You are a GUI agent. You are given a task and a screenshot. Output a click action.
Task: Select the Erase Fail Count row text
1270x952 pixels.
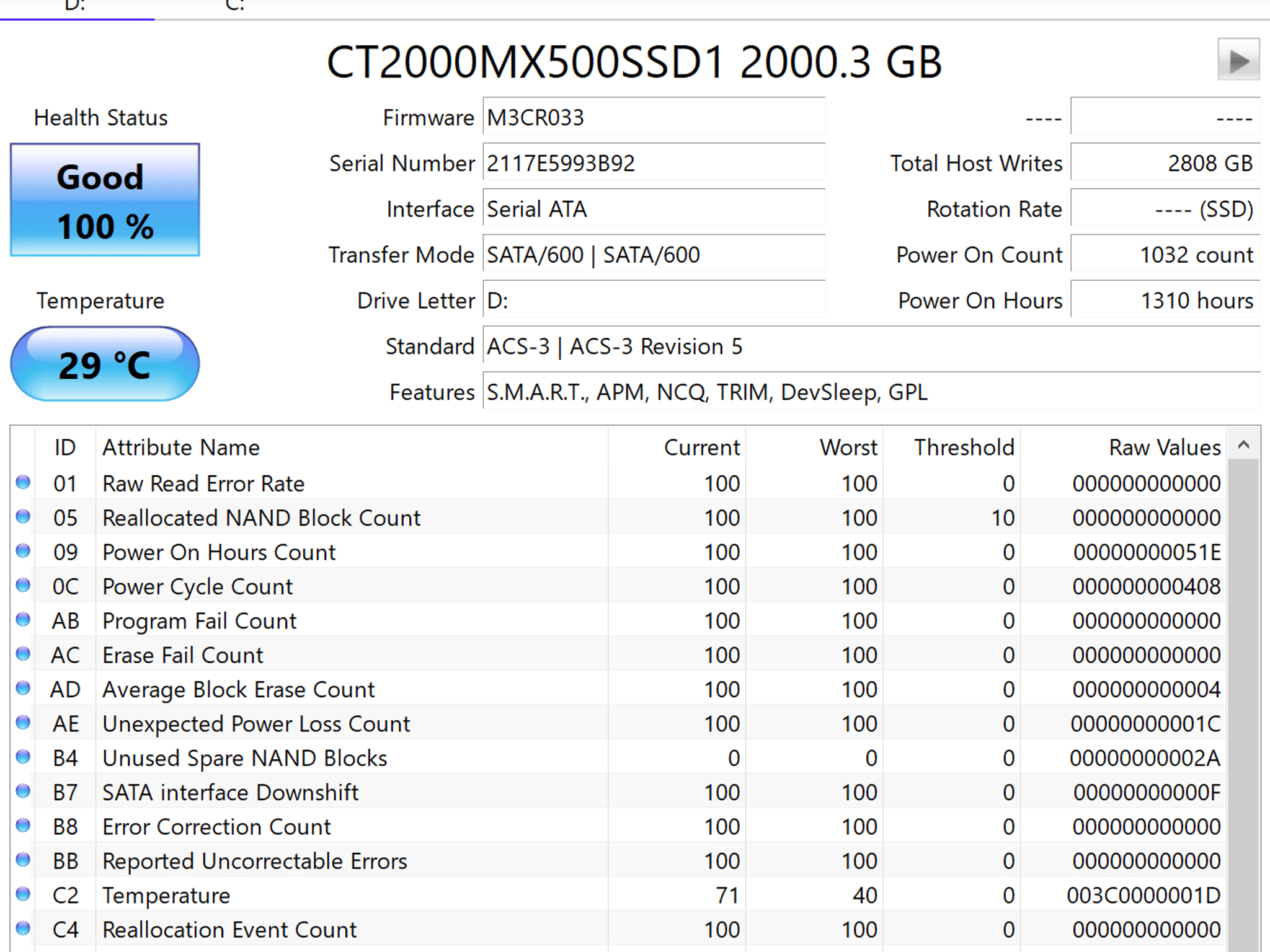182,655
